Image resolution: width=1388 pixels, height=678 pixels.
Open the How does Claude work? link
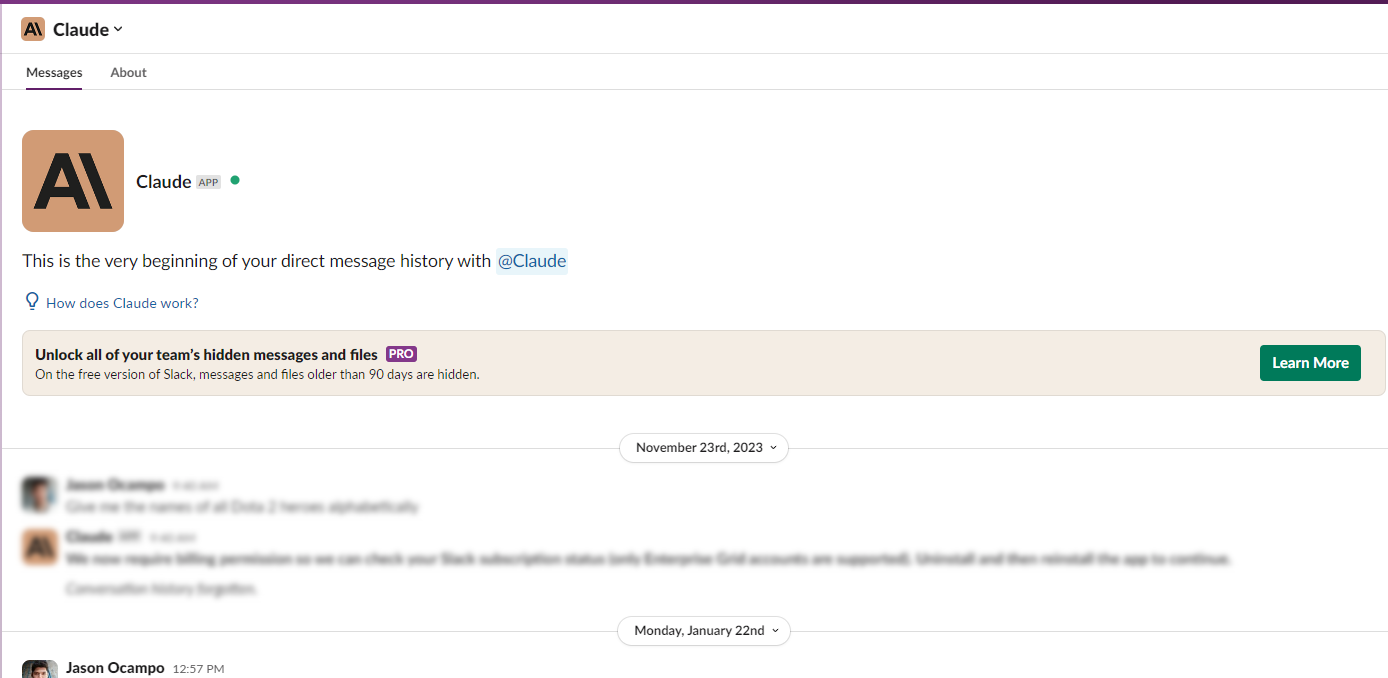click(122, 303)
